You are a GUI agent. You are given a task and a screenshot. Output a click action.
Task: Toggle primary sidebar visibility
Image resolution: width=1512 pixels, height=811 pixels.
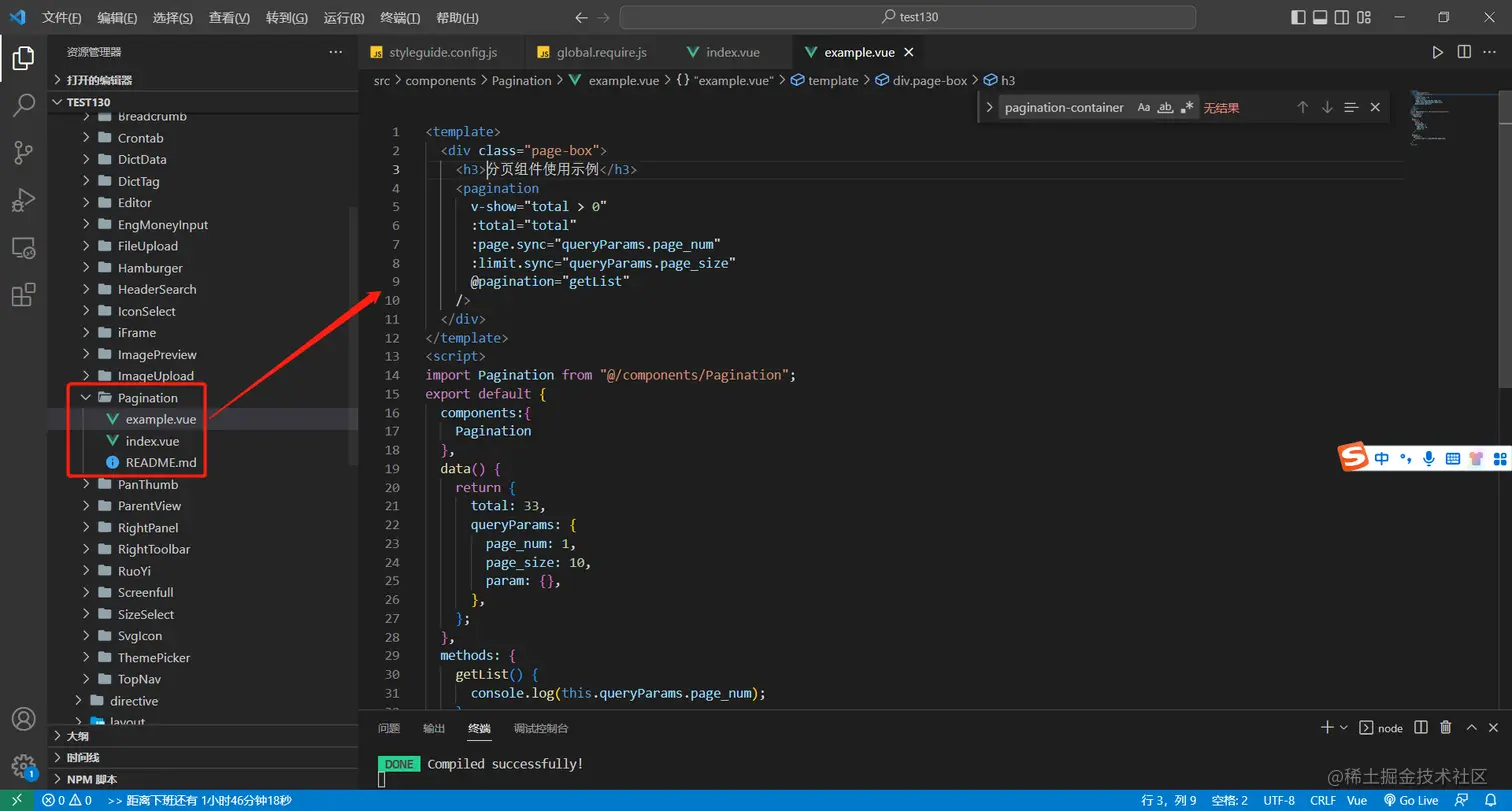click(1298, 17)
